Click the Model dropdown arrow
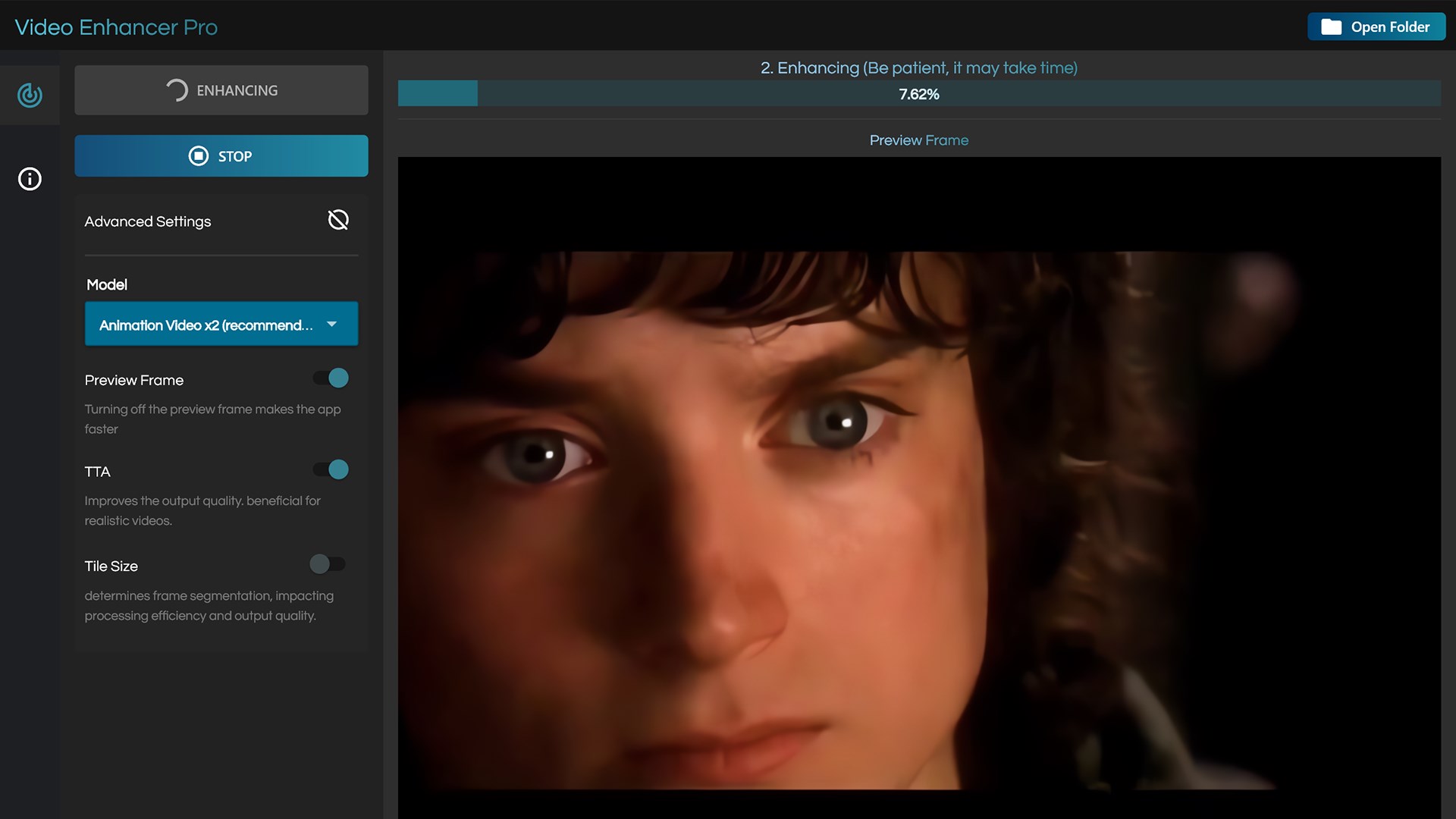The image size is (1456, 819). [332, 324]
